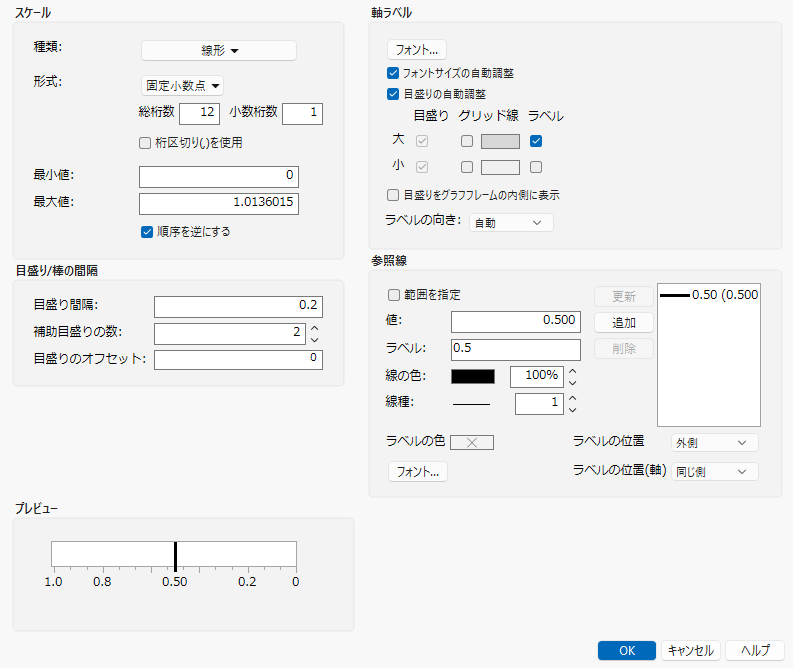This screenshot has width=793, height=668.
Task: Uncheck 順序を逆にする checkbox
Action: point(147,232)
